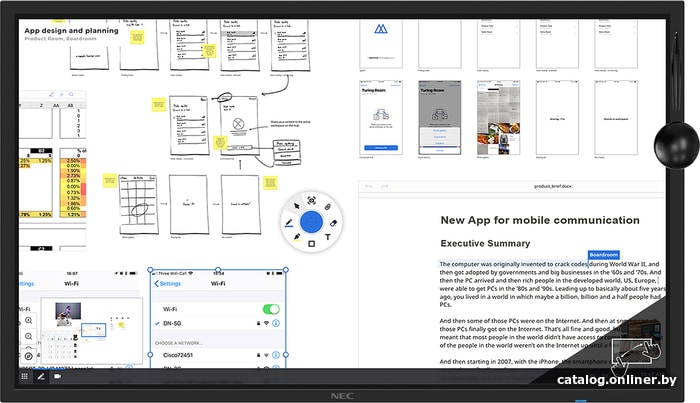
Task: Click the search icon in spreadsheet toolbar
Action: coord(71,94)
